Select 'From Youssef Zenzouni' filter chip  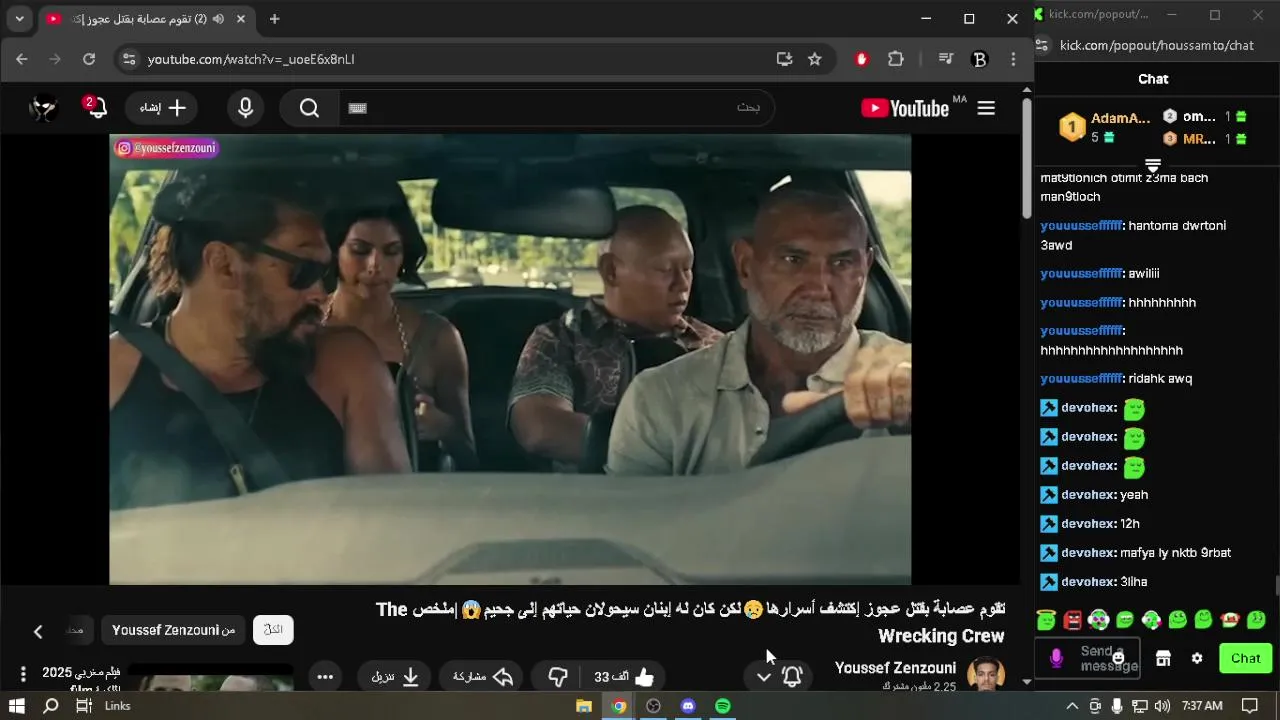point(173,630)
